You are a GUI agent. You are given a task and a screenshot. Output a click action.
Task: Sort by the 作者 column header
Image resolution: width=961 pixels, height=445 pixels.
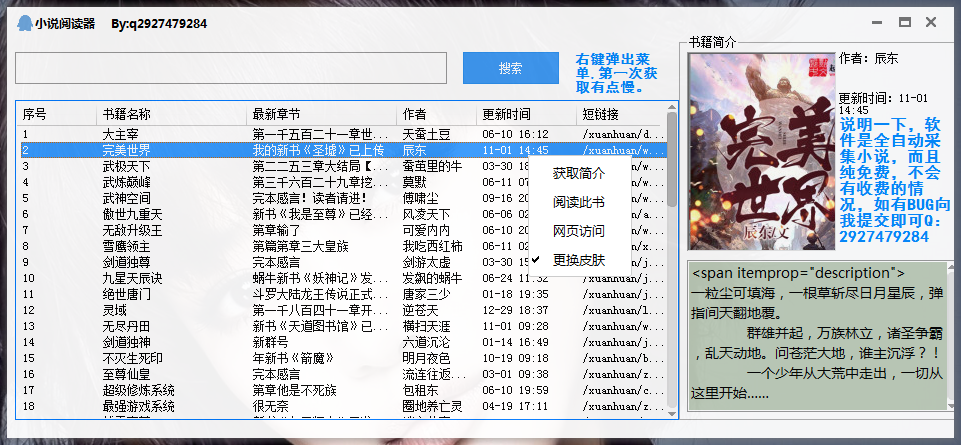(436, 114)
